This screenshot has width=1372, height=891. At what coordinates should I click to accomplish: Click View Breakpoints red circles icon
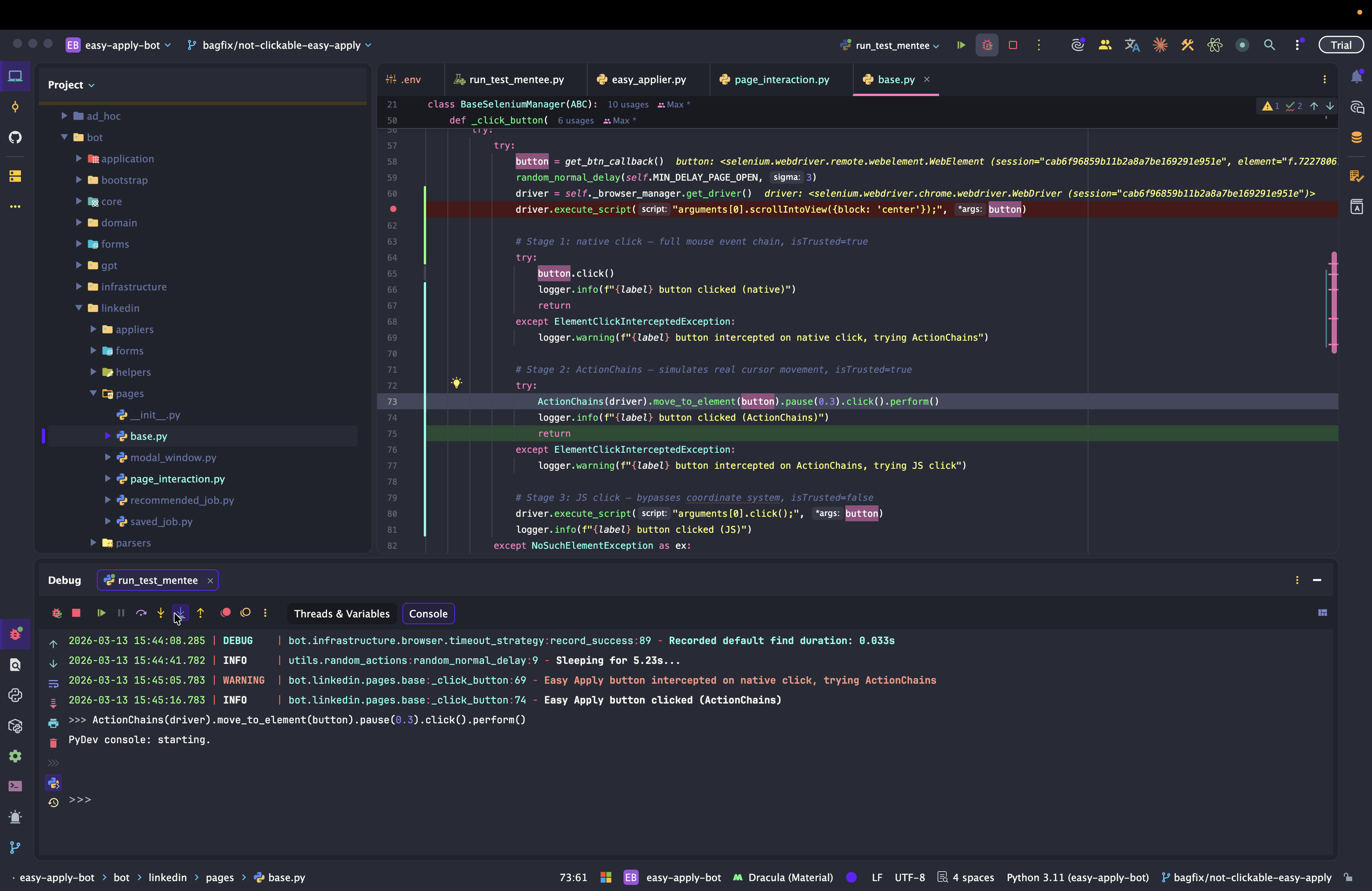click(225, 613)
